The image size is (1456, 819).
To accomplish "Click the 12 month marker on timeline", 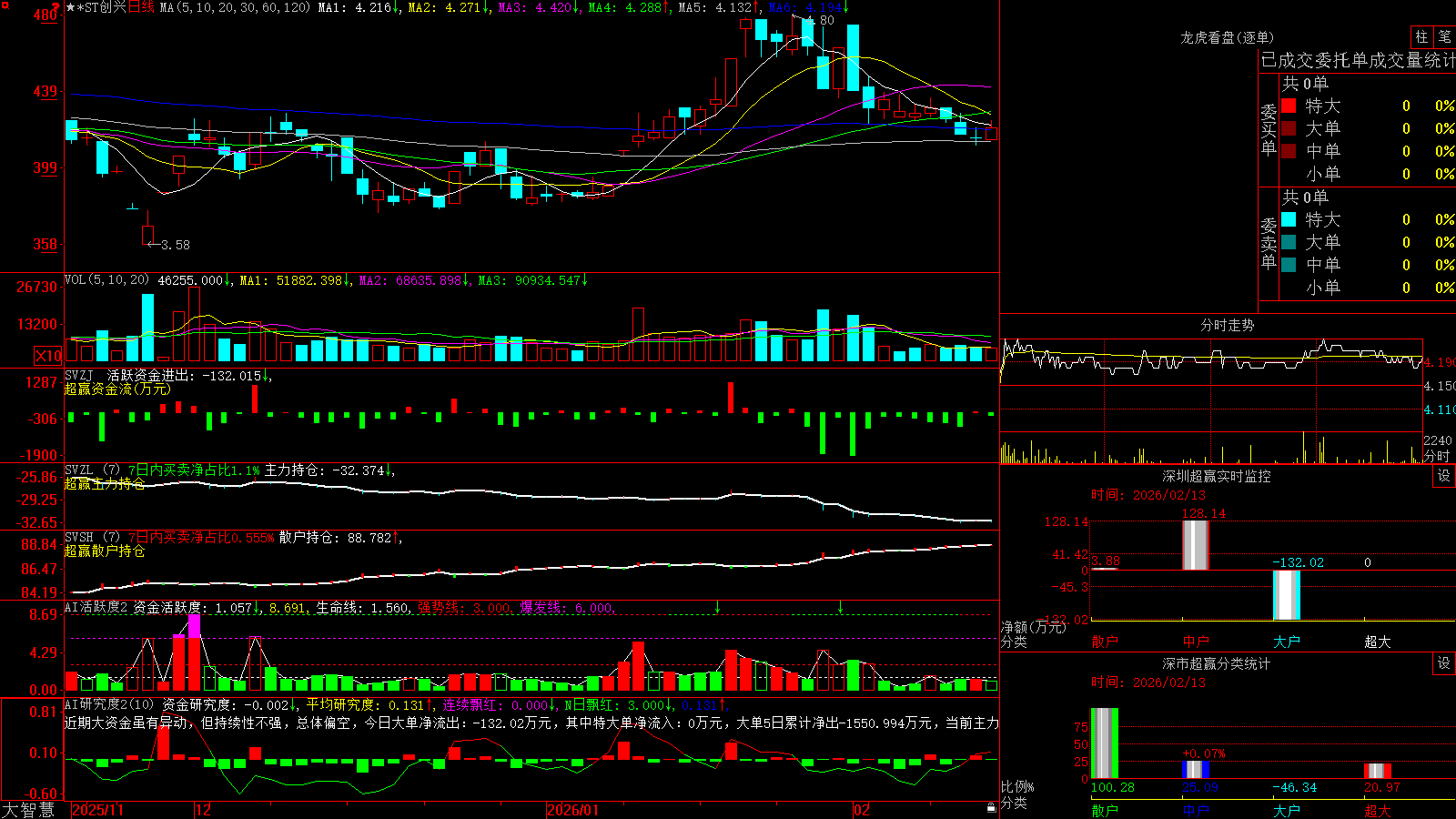I will pyautogui.click(x=204, y=810).
